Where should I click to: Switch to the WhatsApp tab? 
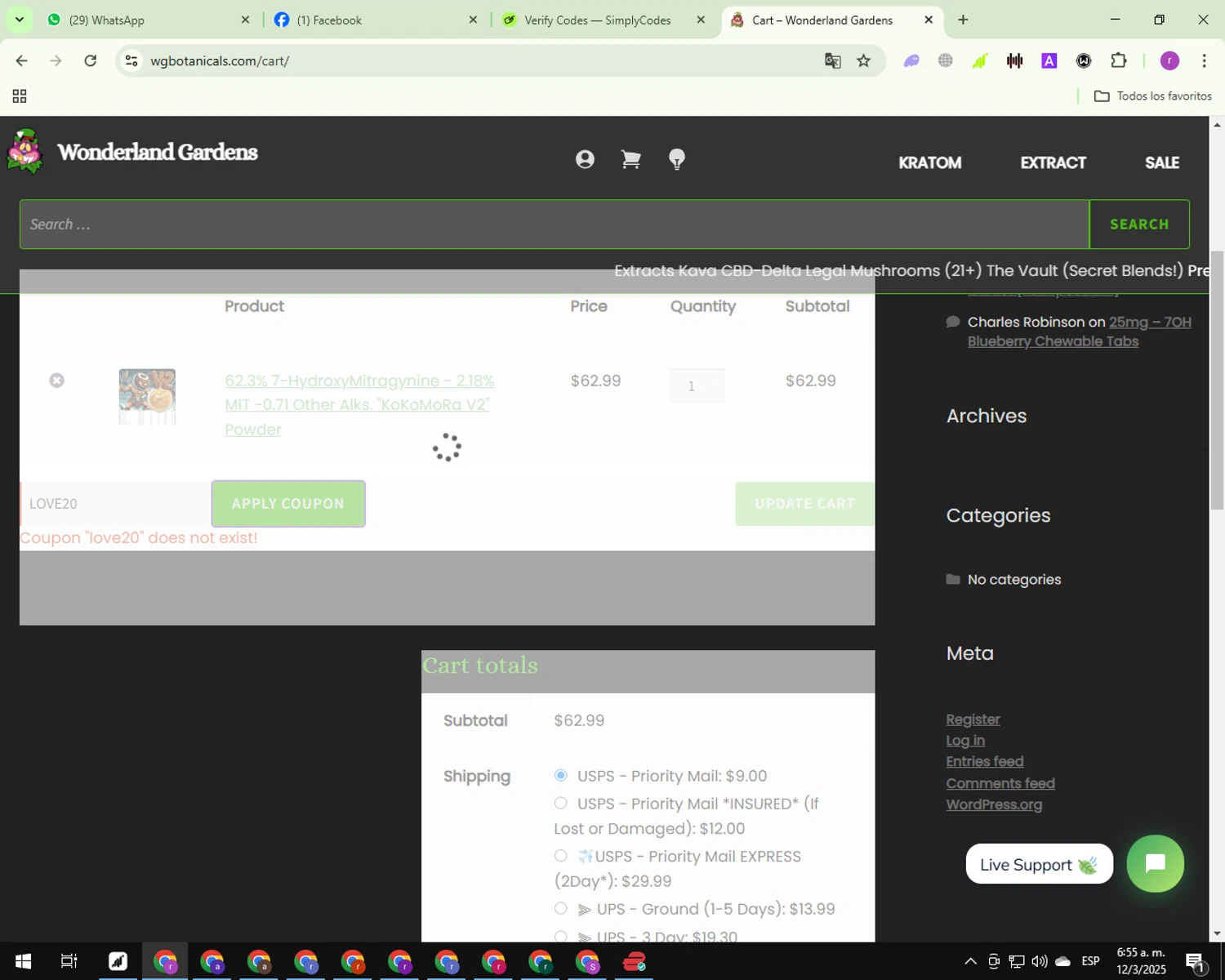pos(147,20)
